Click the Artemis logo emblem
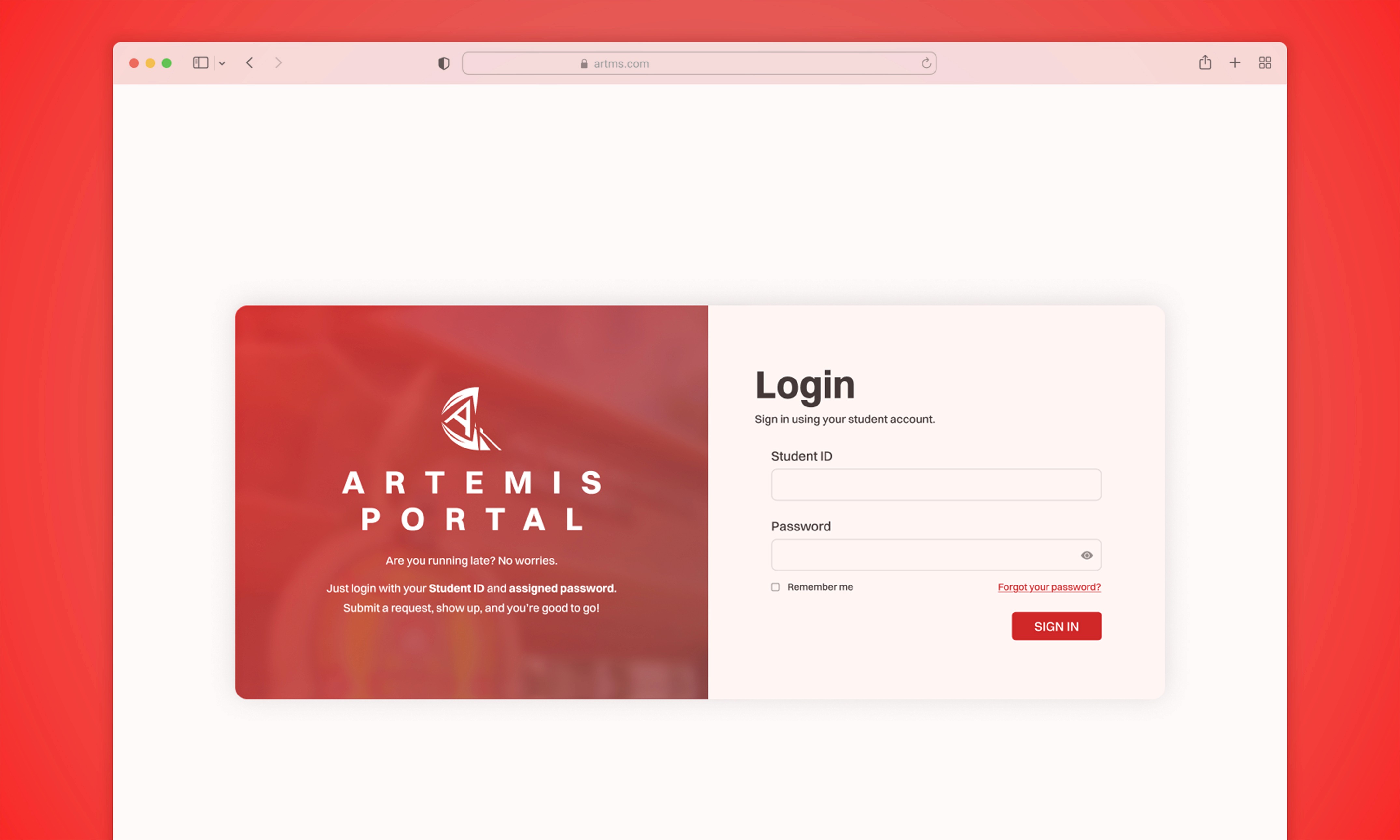Screen dimensions: 1400x840 click(470, 419)
